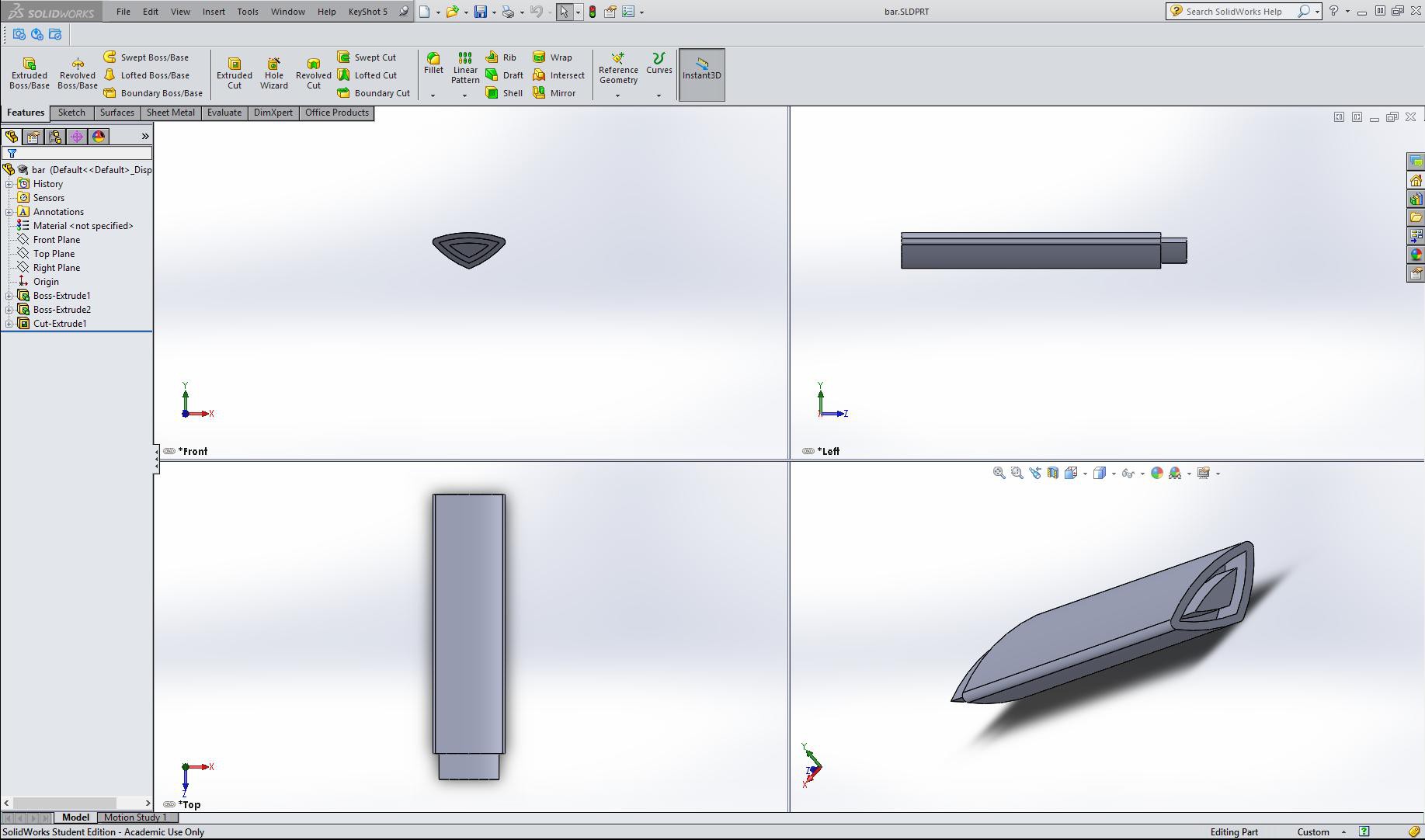Click the Edit Appearance color ball
1425x840 pixels.
(x=1157, y=473)
